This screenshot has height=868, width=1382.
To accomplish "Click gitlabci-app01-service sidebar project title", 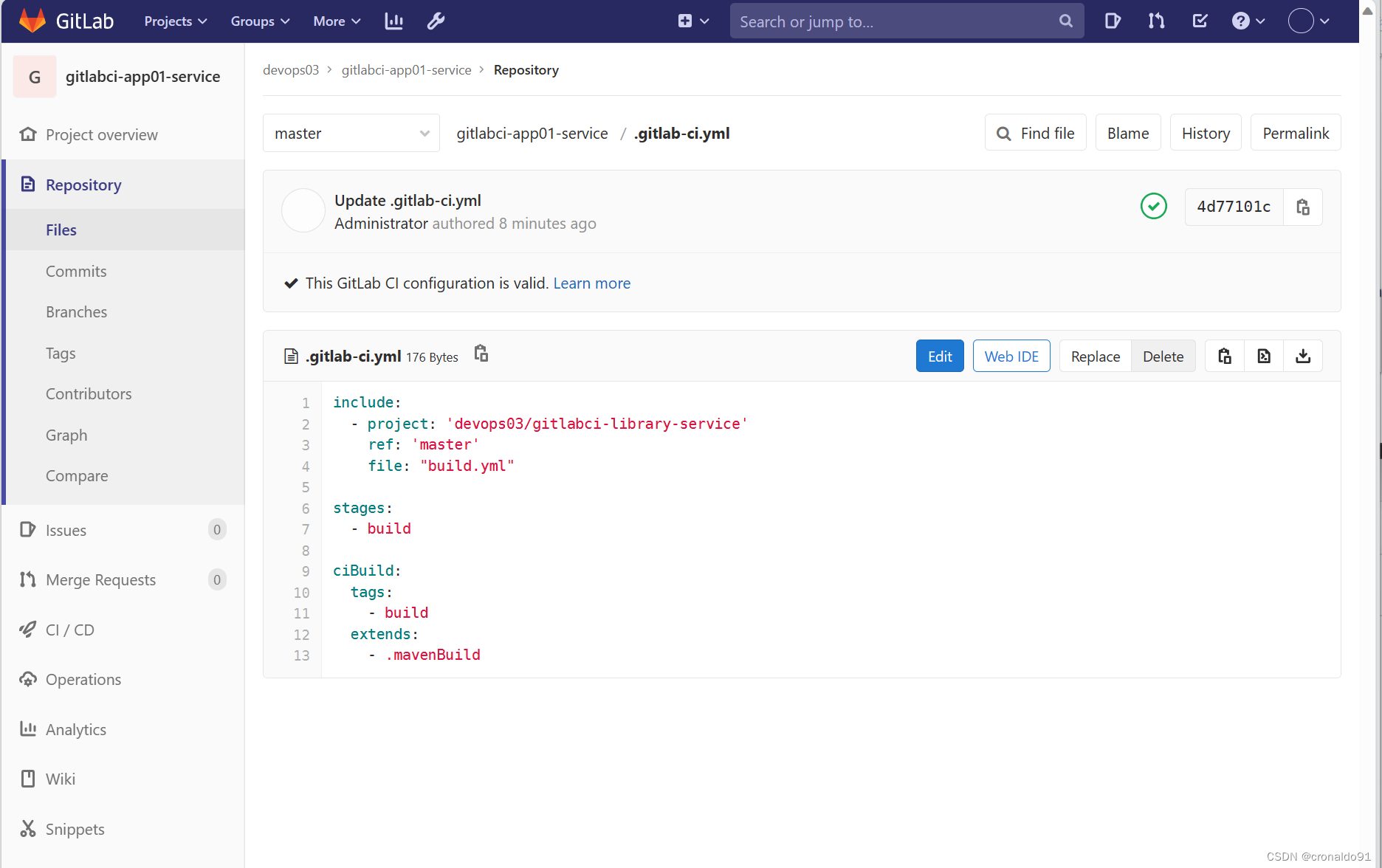I will [x=142, y=76].
